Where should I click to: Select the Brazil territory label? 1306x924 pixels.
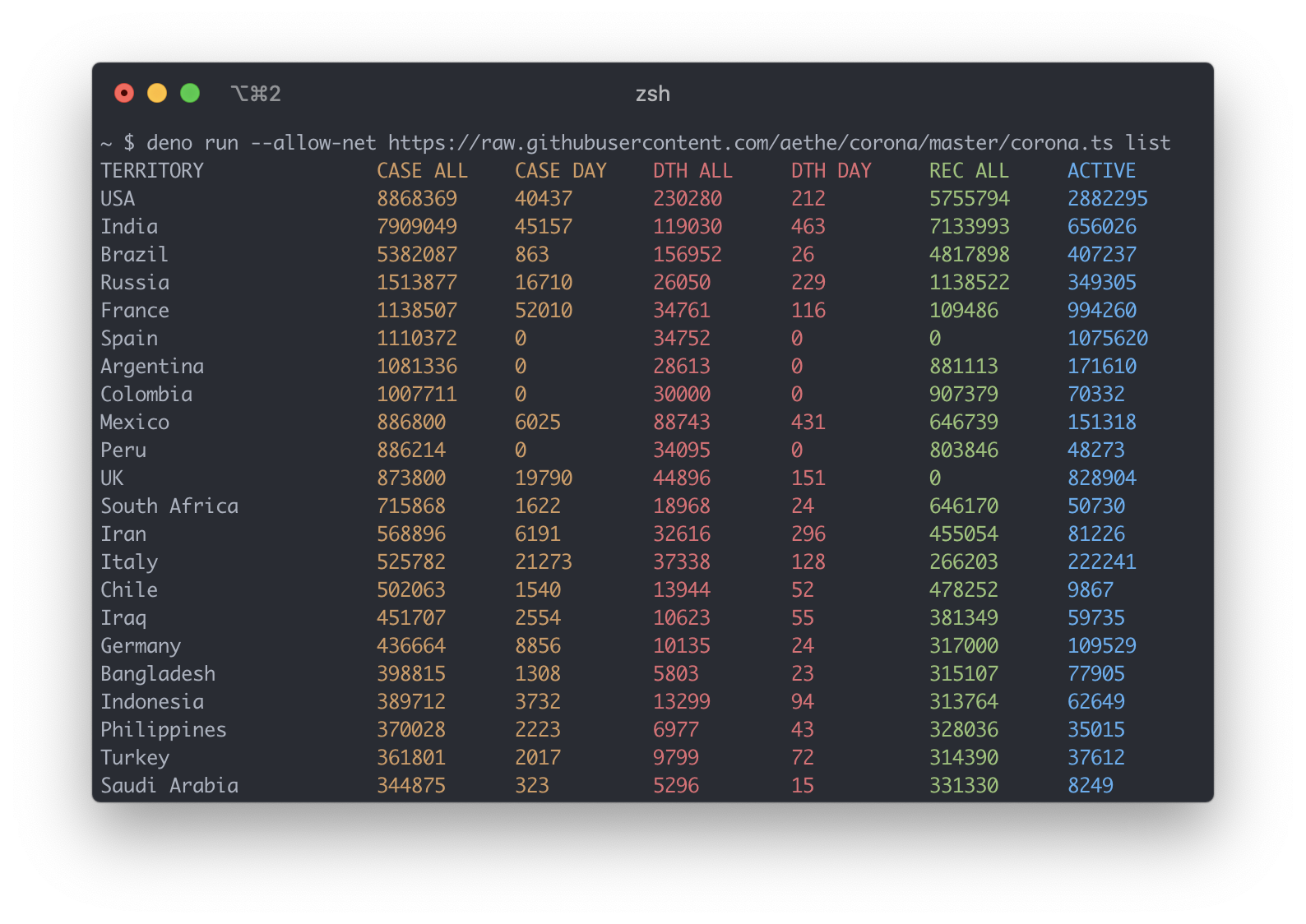click(135, 255)
